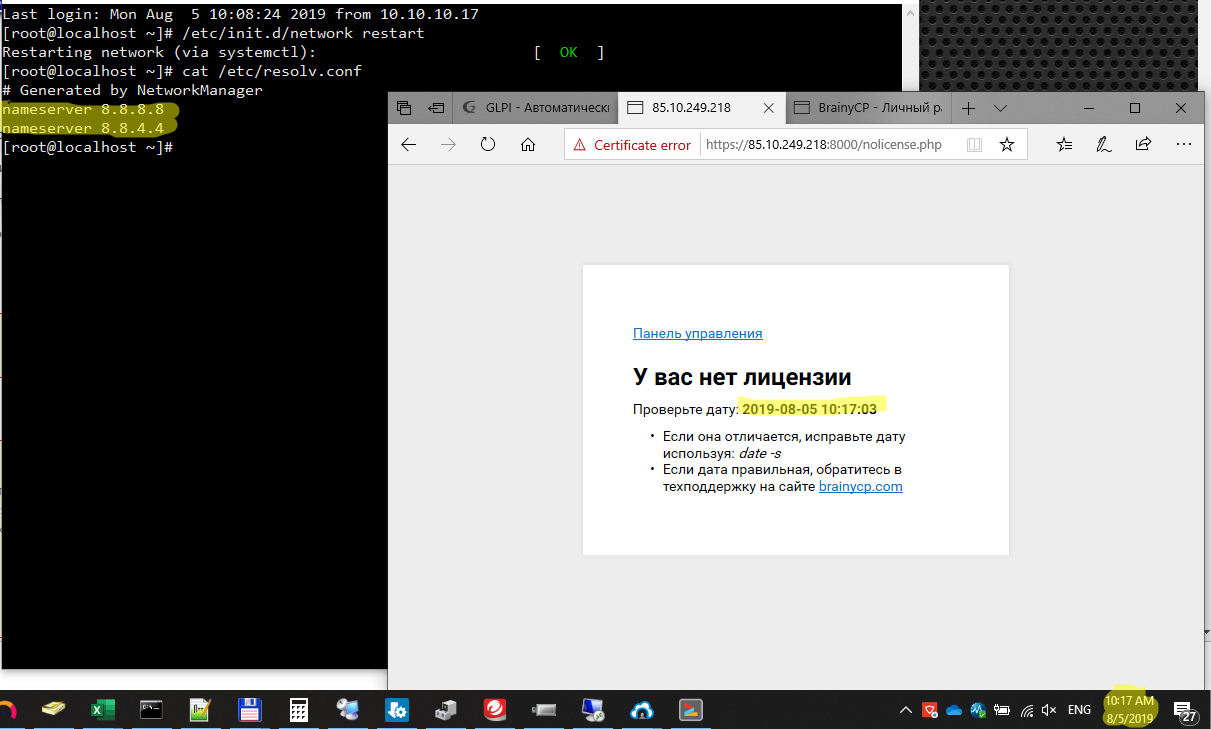Click the Home icon in Edge toolbar
The height and width of the screenshot is (729, 1211).
(528, 144)
